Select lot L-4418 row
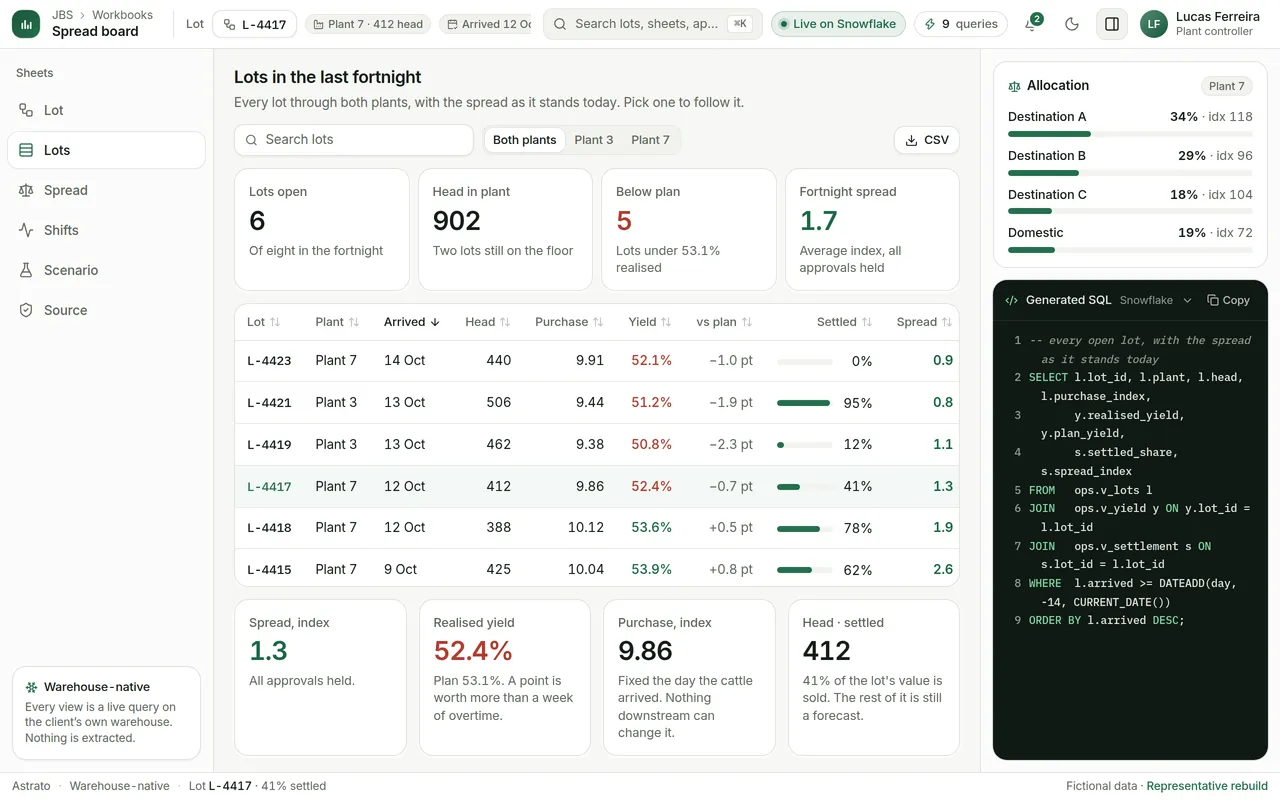The image size is (1280, 800). tap(597, 528)
